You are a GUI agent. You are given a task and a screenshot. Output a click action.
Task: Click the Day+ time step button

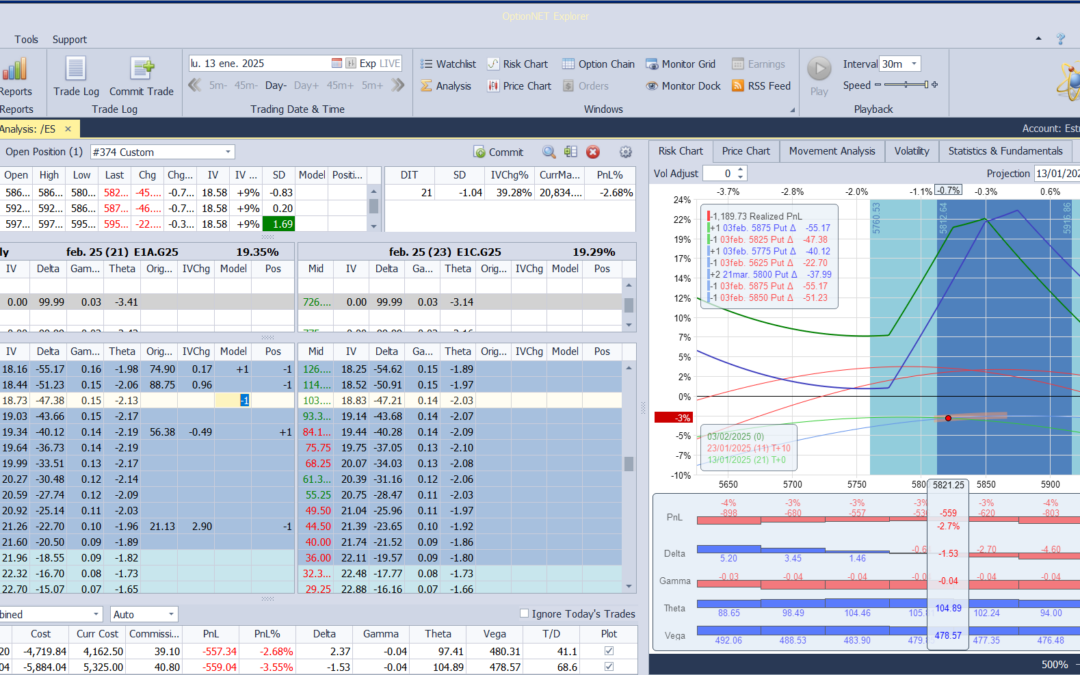coord(306,85)
